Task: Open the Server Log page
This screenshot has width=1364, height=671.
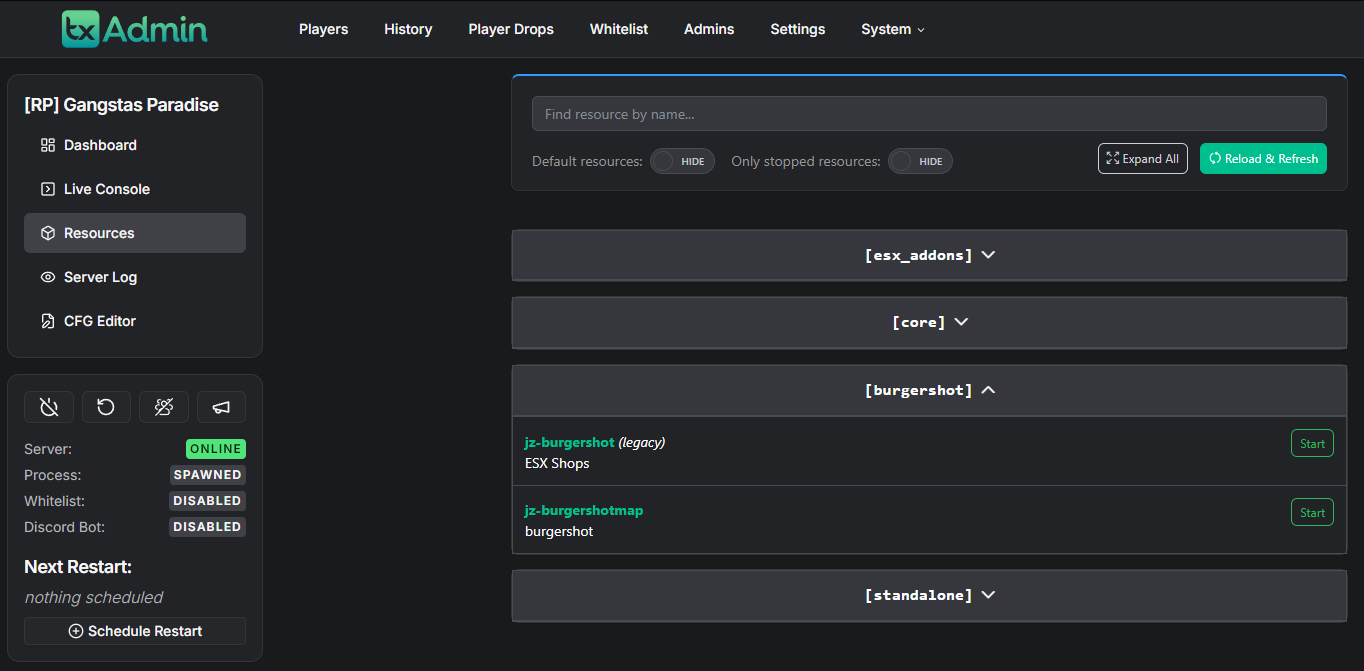Action: [100, 277]
